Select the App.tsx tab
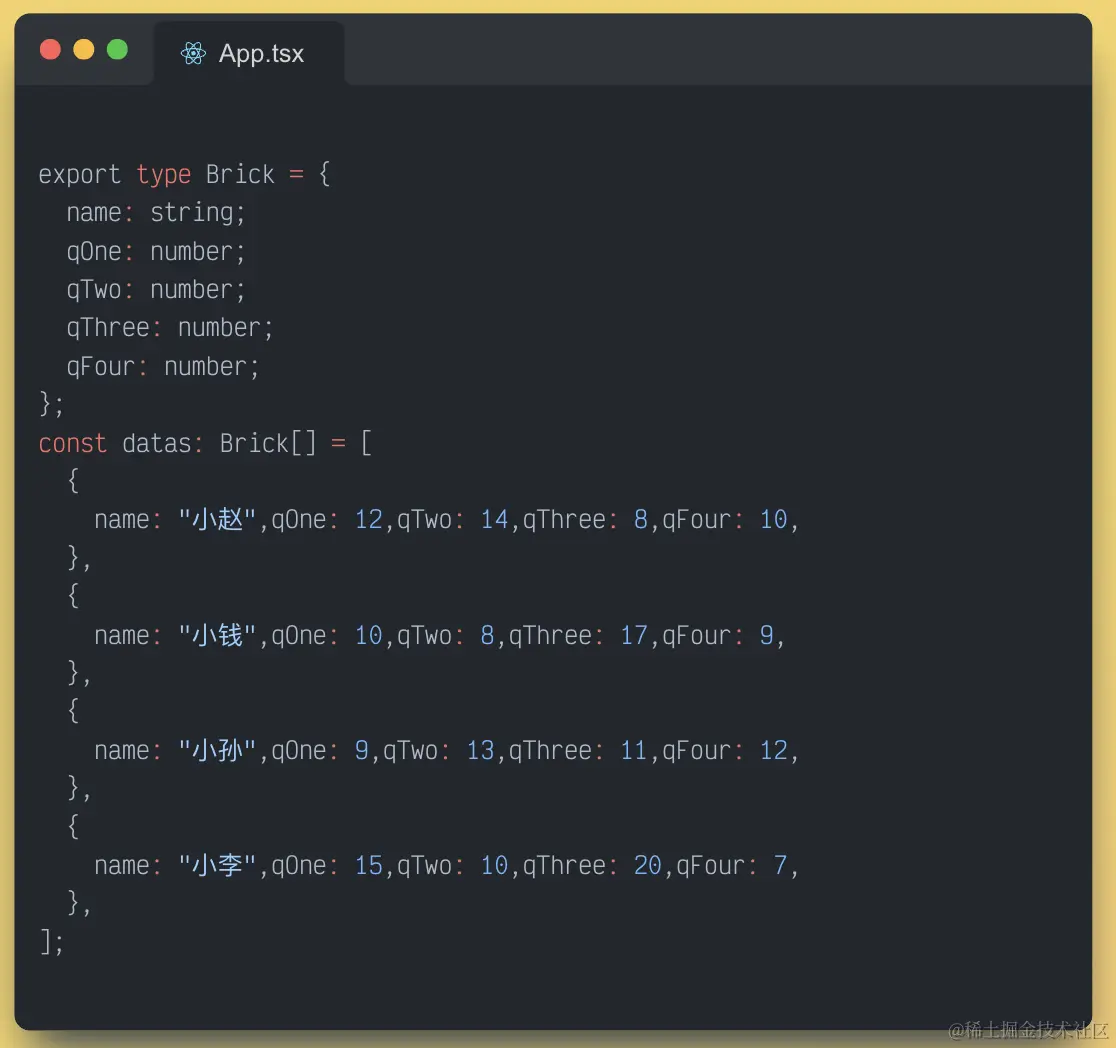This screenshot has width=1116, height=1048. 249,53
